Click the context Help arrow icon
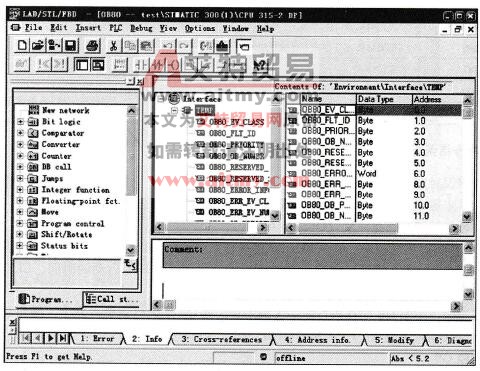This screenshot has width=480, height=371. (260, 64)
